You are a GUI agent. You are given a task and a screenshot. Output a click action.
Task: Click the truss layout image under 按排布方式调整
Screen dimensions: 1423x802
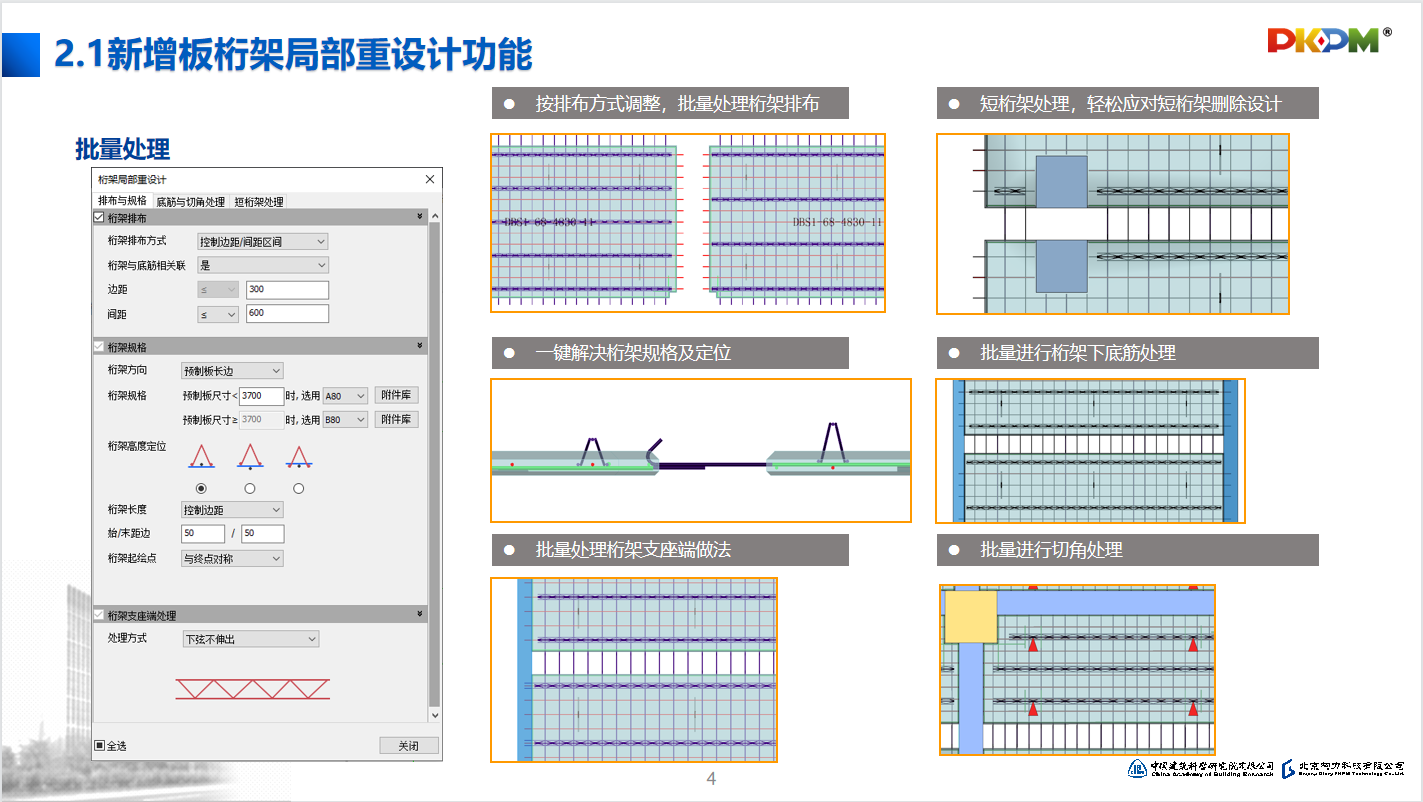click(688, 223)
